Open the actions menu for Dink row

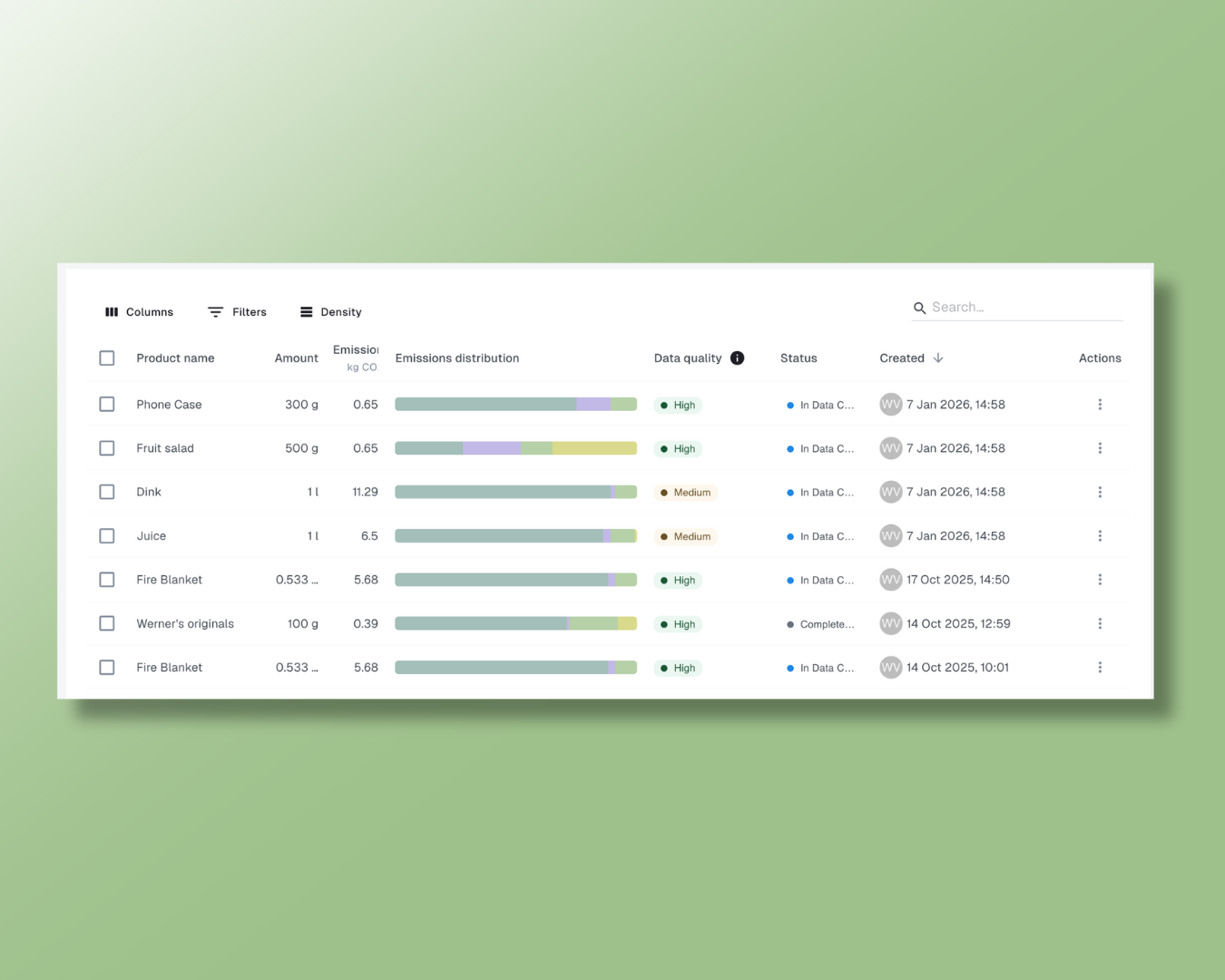coord(1100,492)
